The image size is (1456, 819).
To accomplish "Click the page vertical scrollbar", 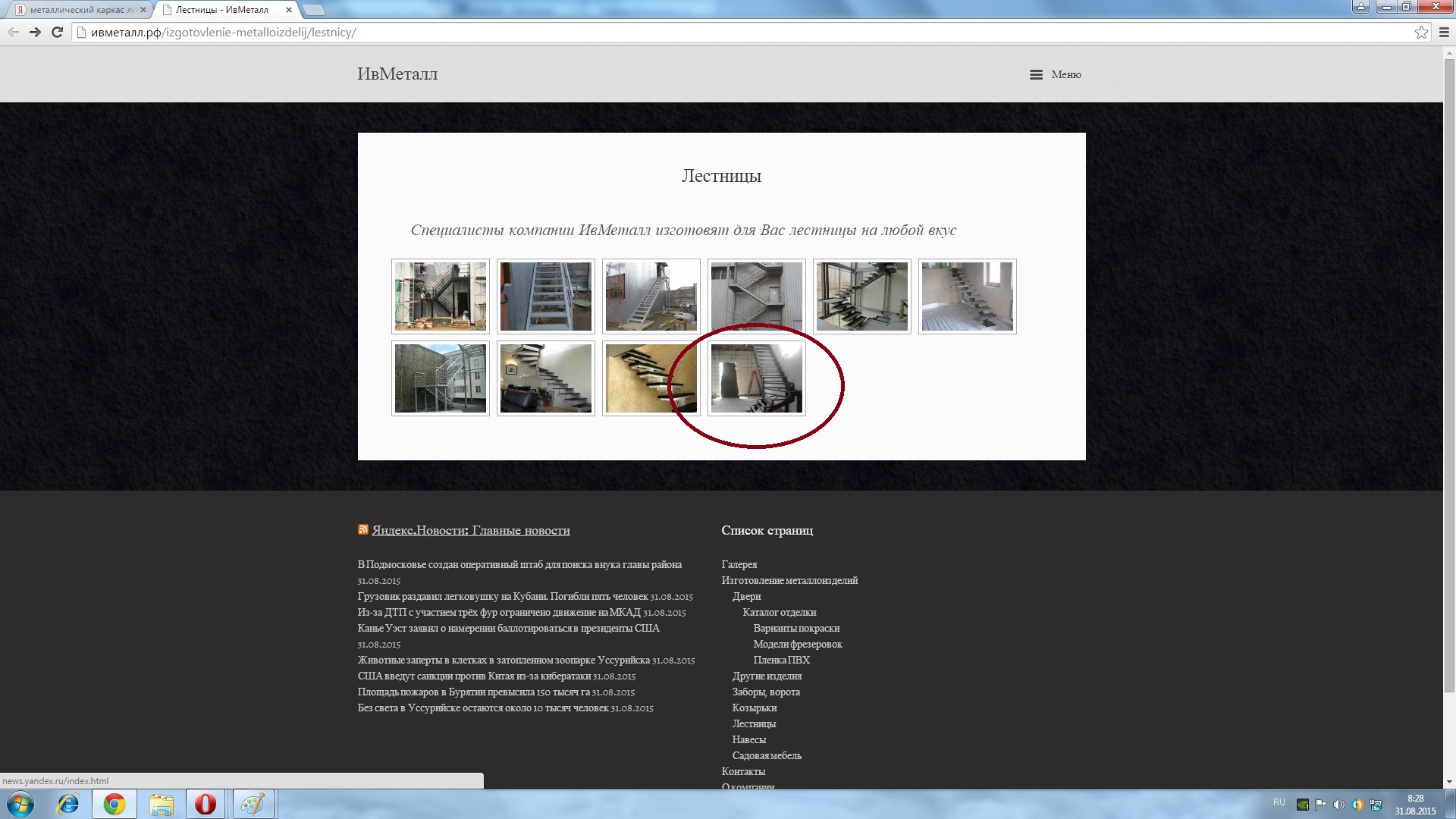I will (x=1449, y=417).
